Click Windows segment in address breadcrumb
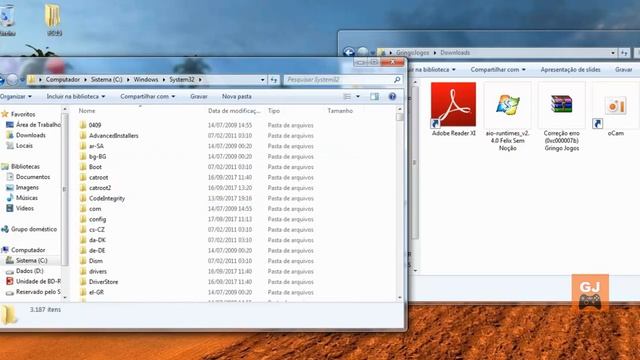 click(x=146, y=80)
